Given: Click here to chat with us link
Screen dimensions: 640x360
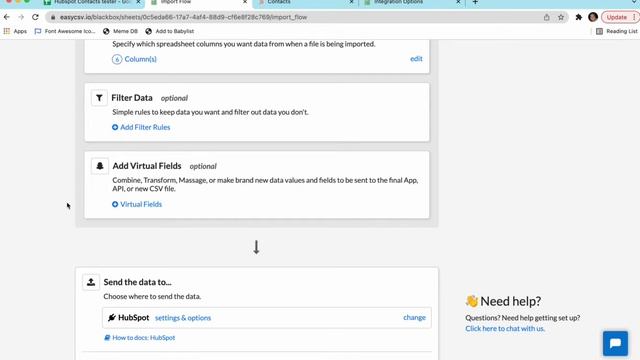Looking at the screenshot, I should [x=505, y=328].
